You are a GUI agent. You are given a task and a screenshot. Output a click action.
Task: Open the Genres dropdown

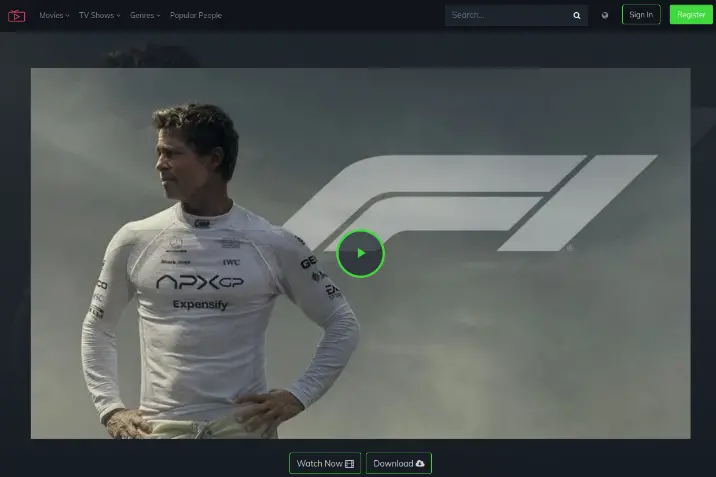coord(145,16)
